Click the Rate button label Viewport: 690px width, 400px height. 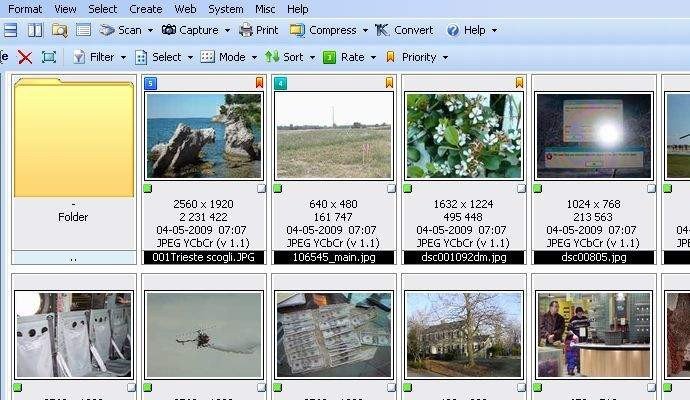pos(352,57)
